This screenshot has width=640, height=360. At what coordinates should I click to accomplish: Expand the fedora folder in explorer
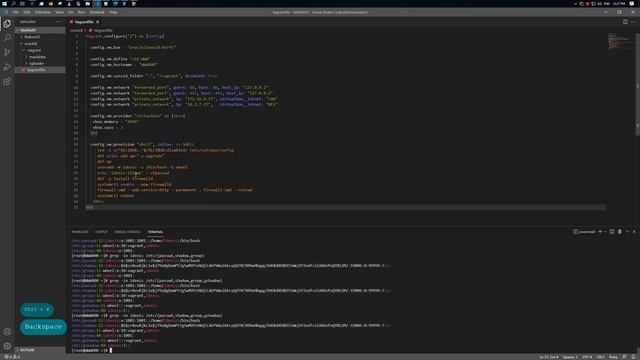(40, 37)
